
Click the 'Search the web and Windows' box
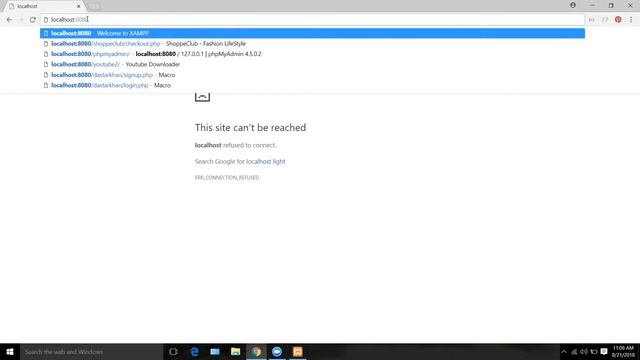click(91, 352)
